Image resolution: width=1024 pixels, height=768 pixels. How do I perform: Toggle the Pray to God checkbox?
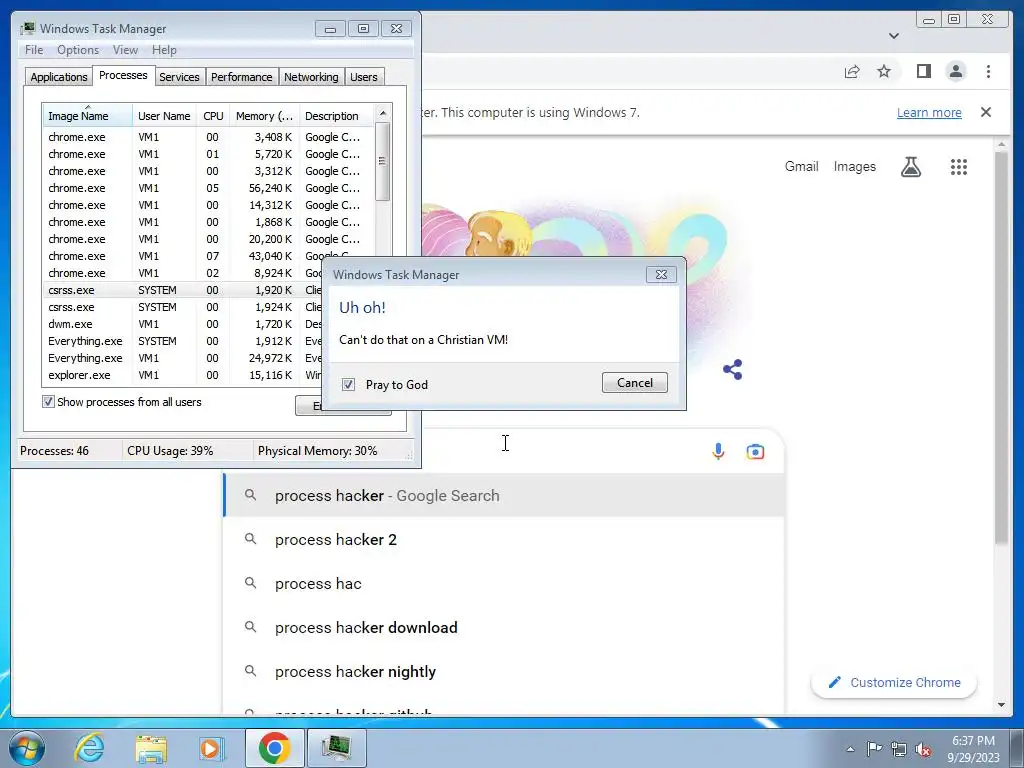pos(348,384)
